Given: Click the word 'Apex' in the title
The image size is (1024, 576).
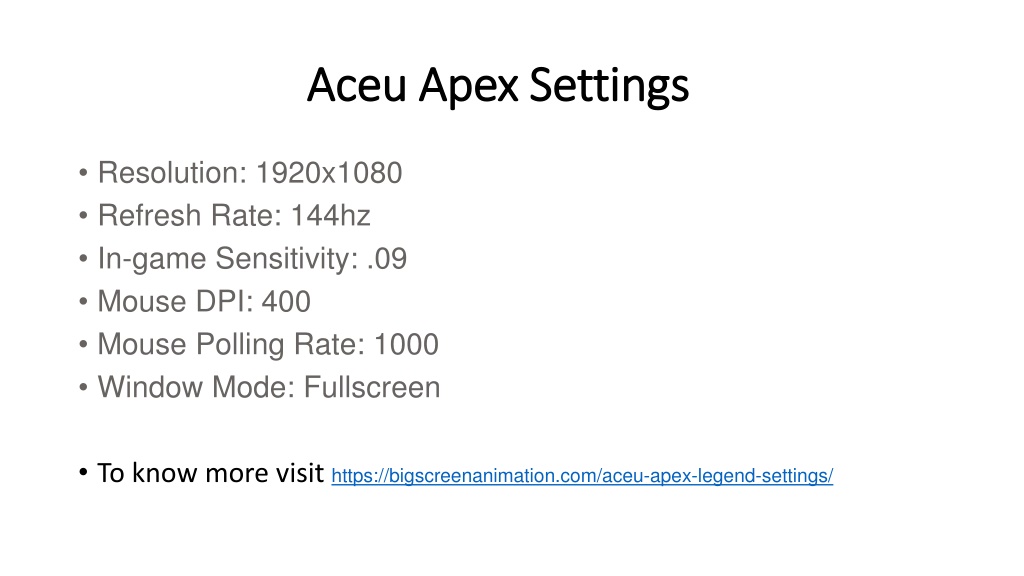Looking at the screenshot, I should point(468,88).
